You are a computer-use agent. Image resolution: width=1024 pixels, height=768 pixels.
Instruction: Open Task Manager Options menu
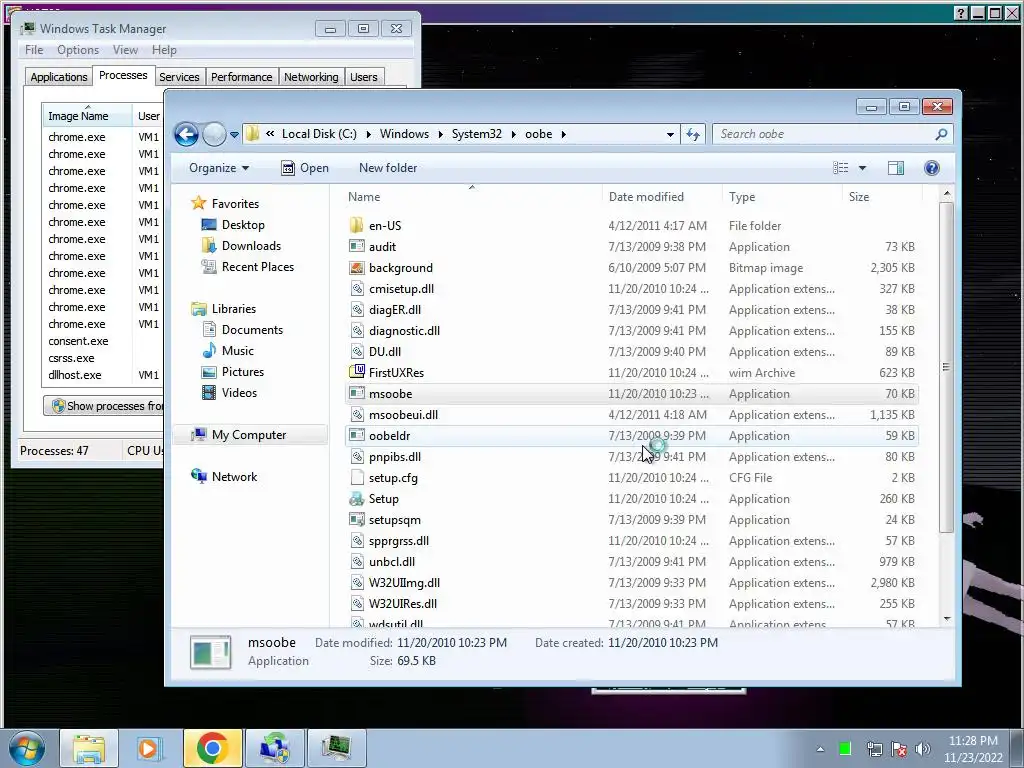click(x=78, y=50)
